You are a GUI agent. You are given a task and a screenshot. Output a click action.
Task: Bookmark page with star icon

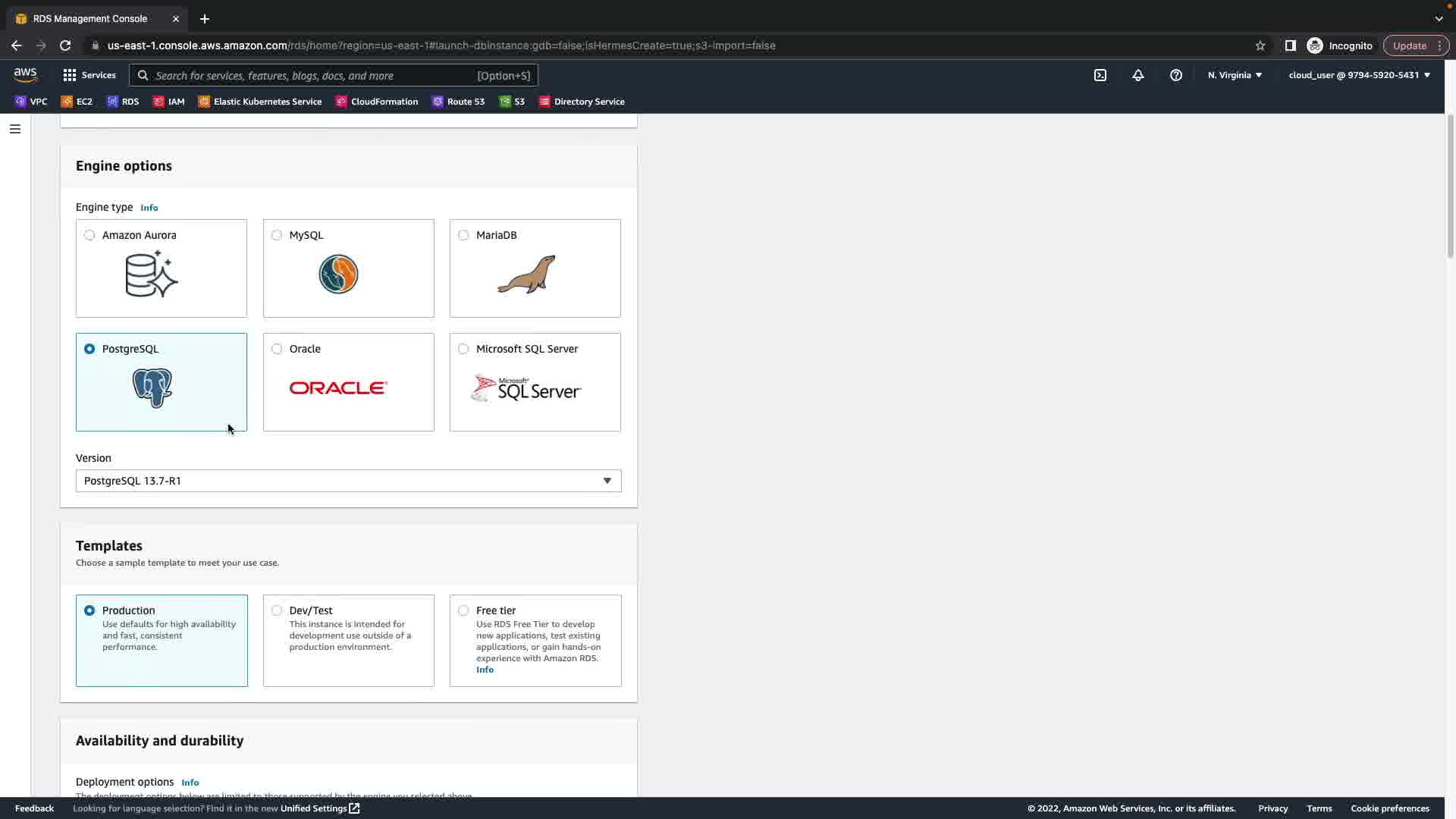[1260, 45]
